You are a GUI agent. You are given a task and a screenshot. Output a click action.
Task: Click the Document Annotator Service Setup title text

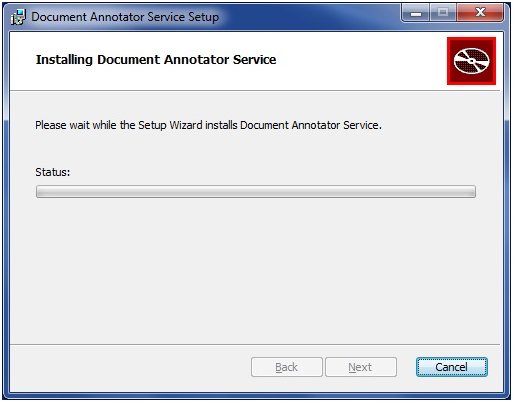click(125, 17)
